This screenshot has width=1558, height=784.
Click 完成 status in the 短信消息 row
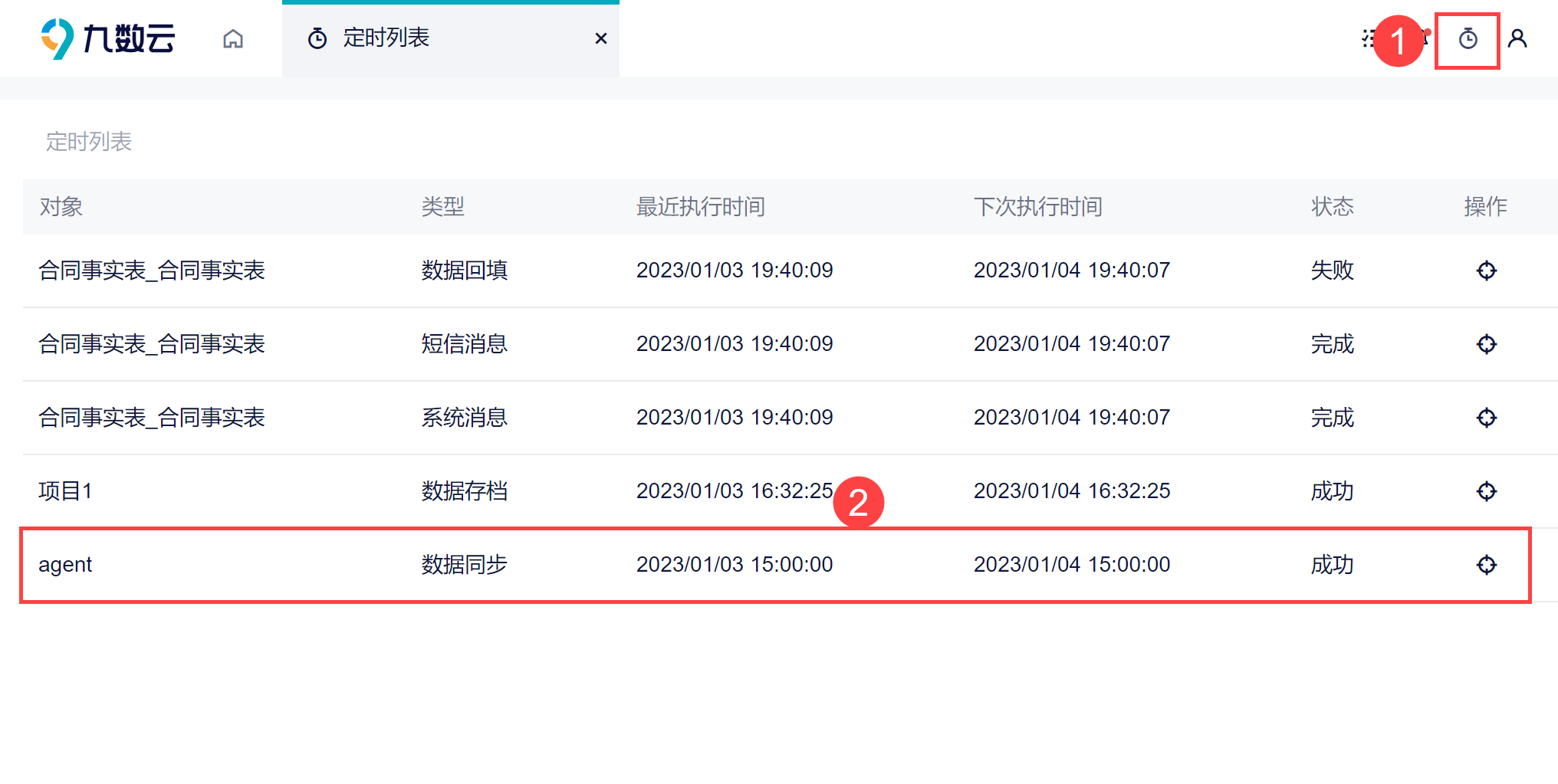pos(1333,344)
